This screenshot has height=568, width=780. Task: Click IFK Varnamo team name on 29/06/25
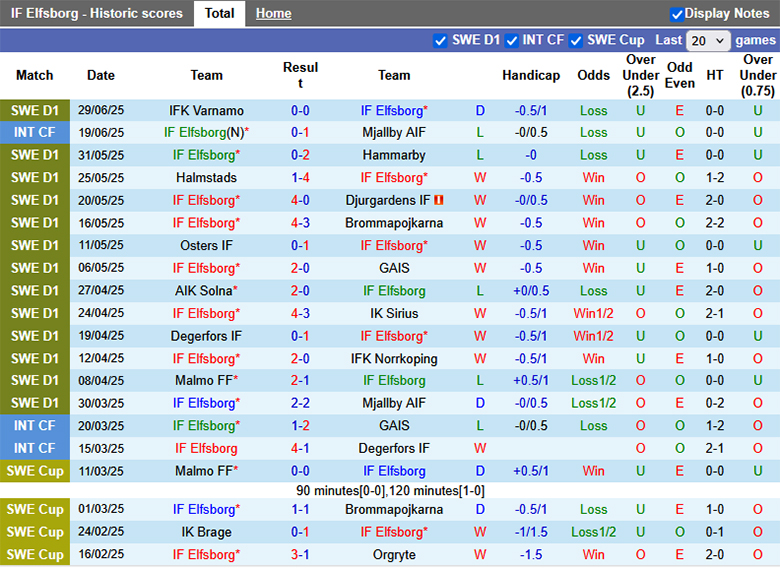(206, 110)
